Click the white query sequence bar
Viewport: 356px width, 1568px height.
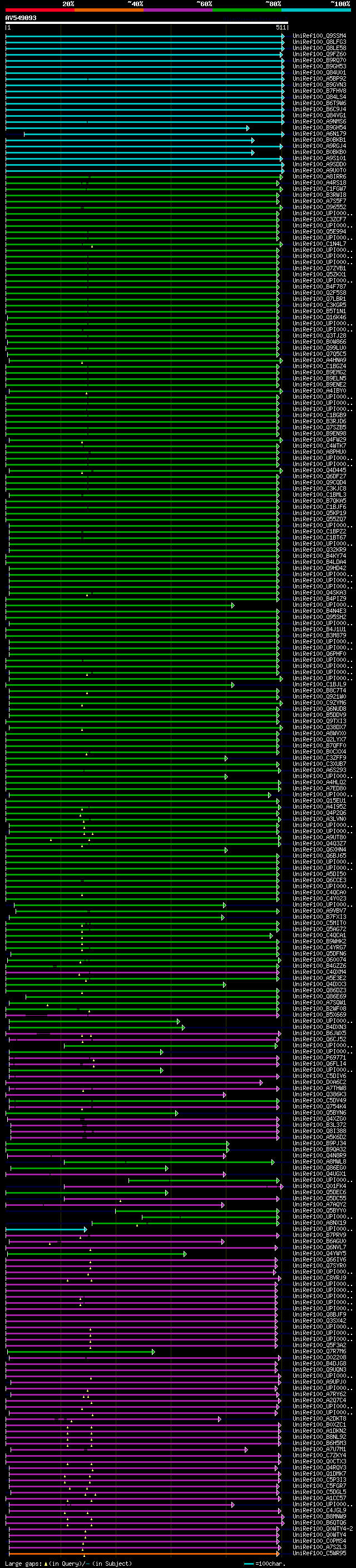pyautogui.click(x=146, y=22)
